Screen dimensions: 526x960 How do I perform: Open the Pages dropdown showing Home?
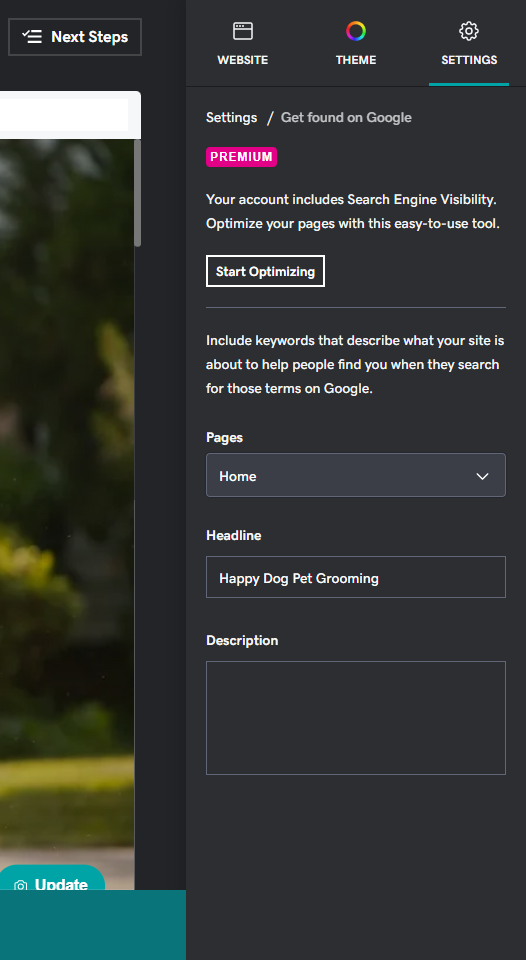click(x=356, y=475)
